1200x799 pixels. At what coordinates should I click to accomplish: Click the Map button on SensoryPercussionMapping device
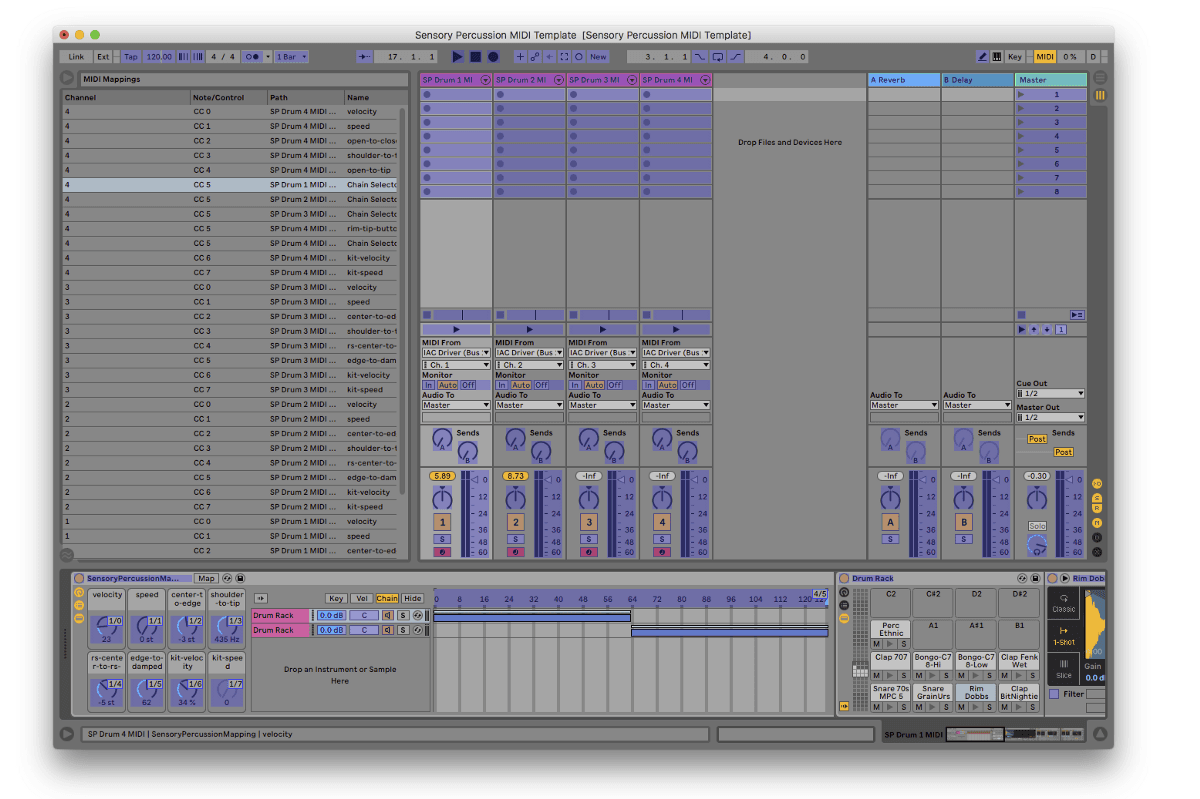click(206, 579)
